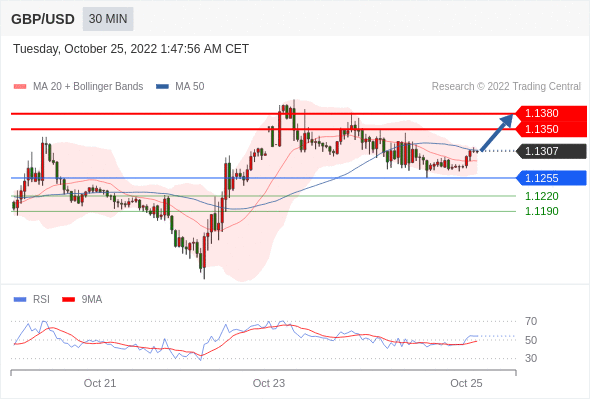Click the 1.1190 support price label
Image resolution: width=590 pixels, height=400 pixels.
click(542, 211)
